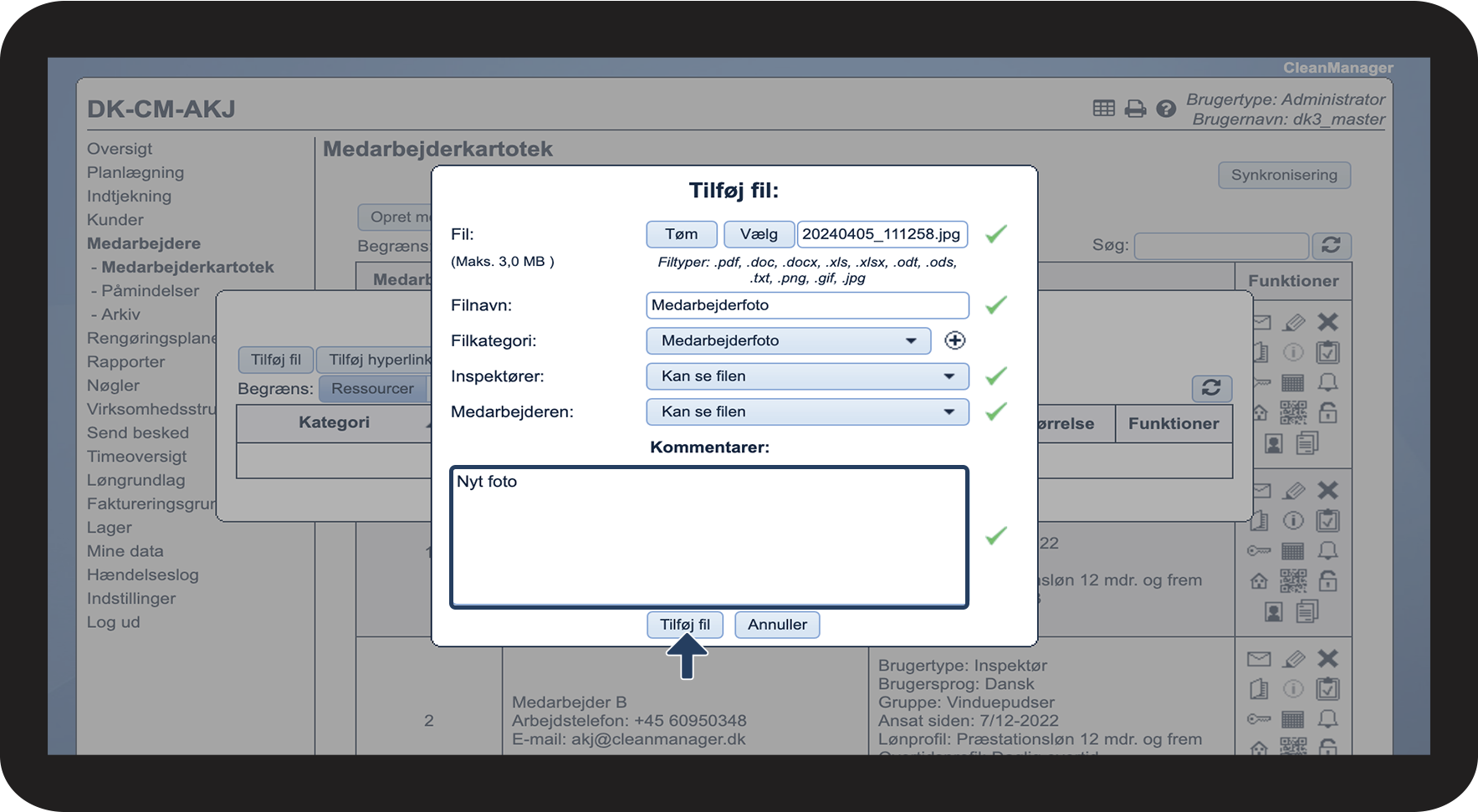
Task: Open Send besked in the sidebar
Action: [138, 433]
